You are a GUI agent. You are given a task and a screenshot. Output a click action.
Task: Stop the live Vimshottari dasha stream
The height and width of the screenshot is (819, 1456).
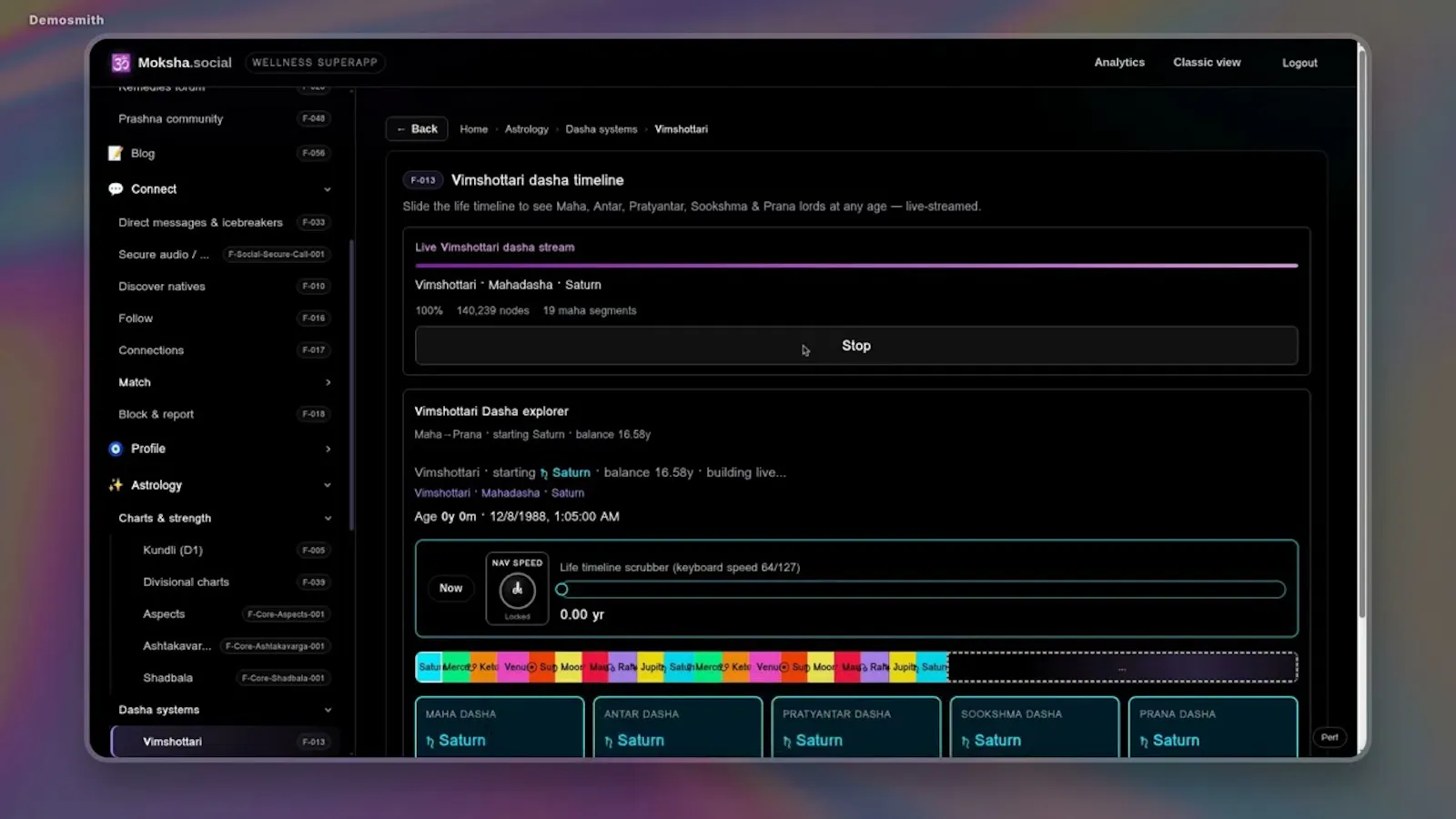coord(856,346)
